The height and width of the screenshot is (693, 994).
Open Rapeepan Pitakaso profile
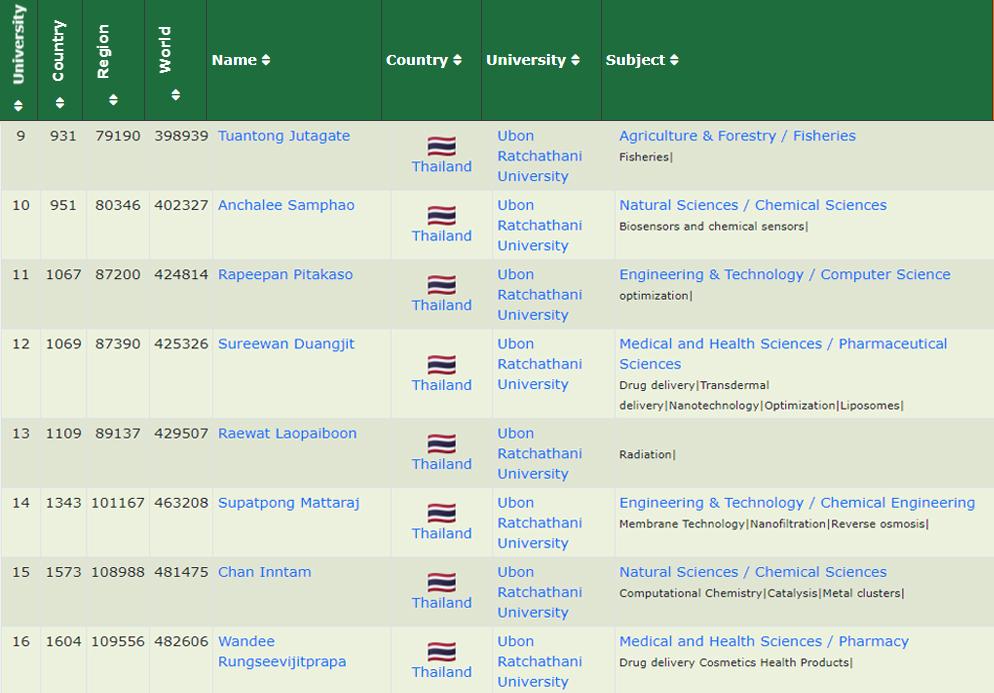pos(285,274)
